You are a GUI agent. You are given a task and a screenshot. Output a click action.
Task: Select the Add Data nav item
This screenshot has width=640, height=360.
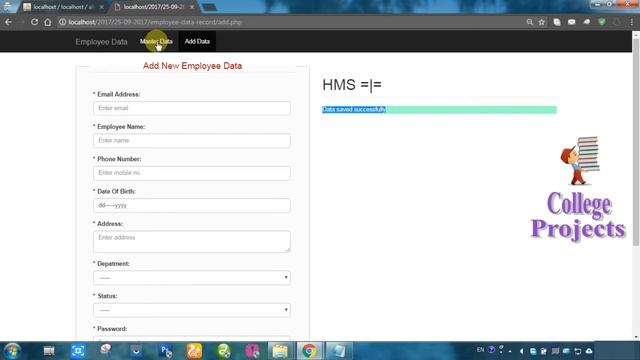tap(197, 41)
